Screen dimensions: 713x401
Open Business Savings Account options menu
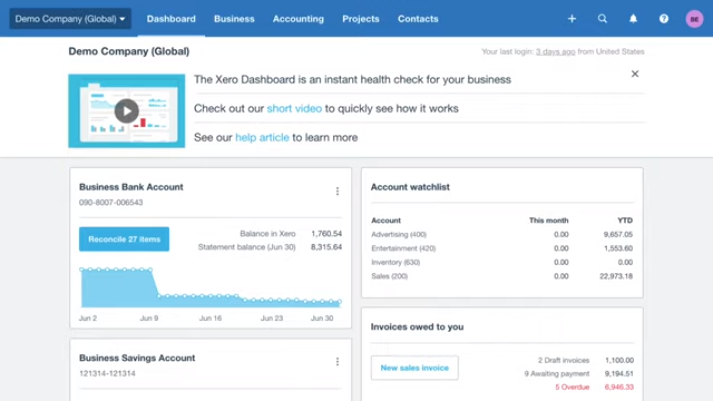tap(337, 361)
